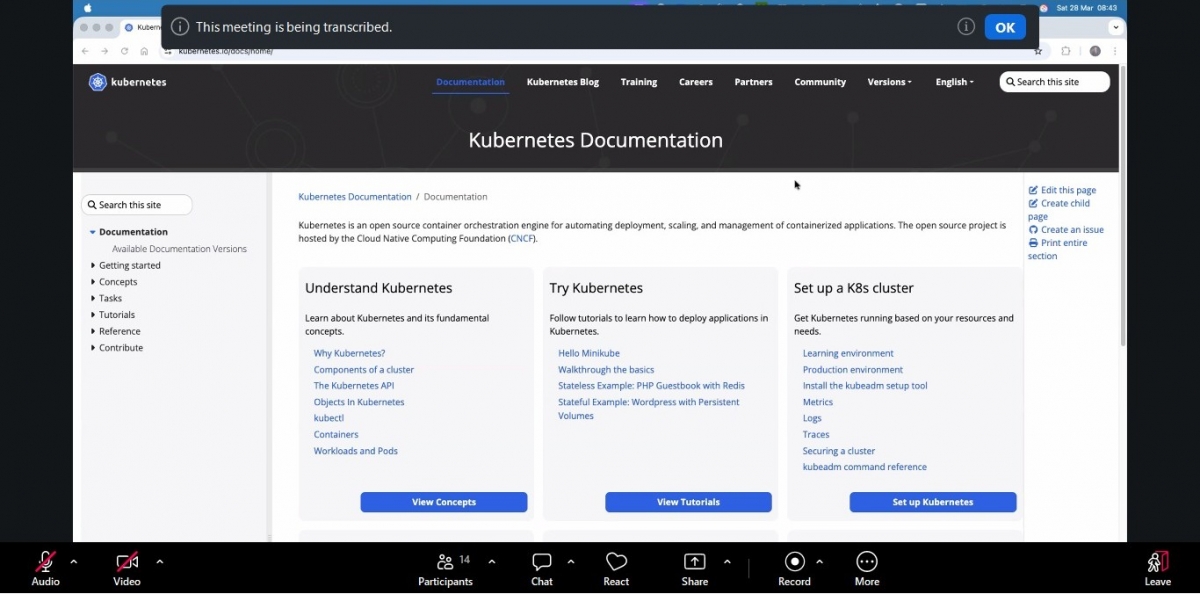
Task: Unmute the microphone with Audio button
Action: 45,562
